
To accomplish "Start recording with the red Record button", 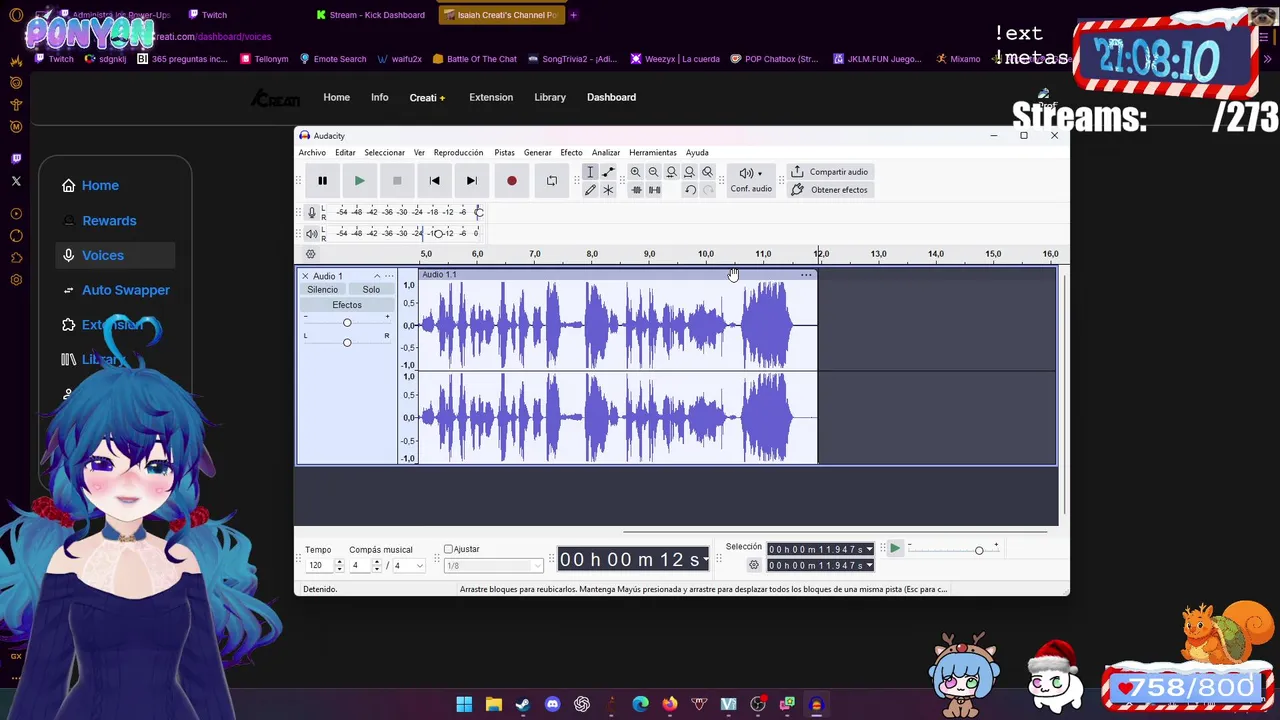I will pos(511,181).
